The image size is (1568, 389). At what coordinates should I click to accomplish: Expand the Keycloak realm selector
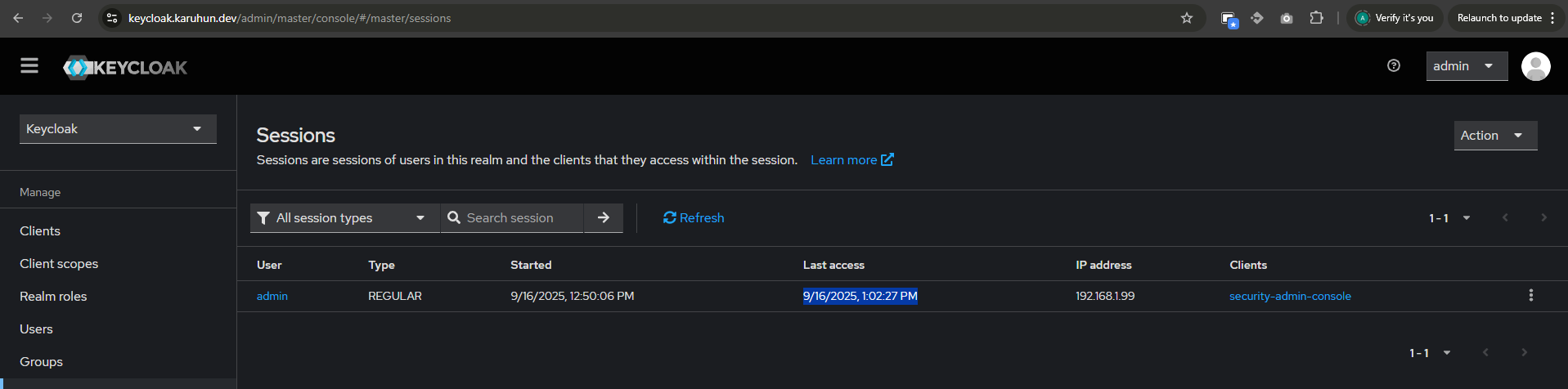118,129
